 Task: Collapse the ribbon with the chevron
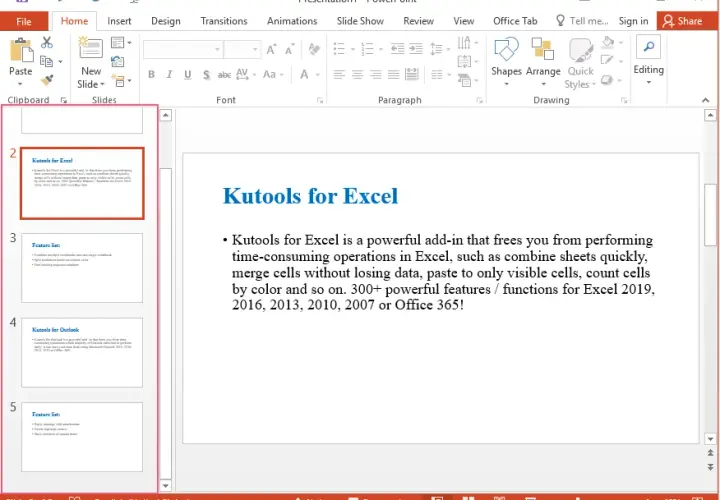pos(705,100)
